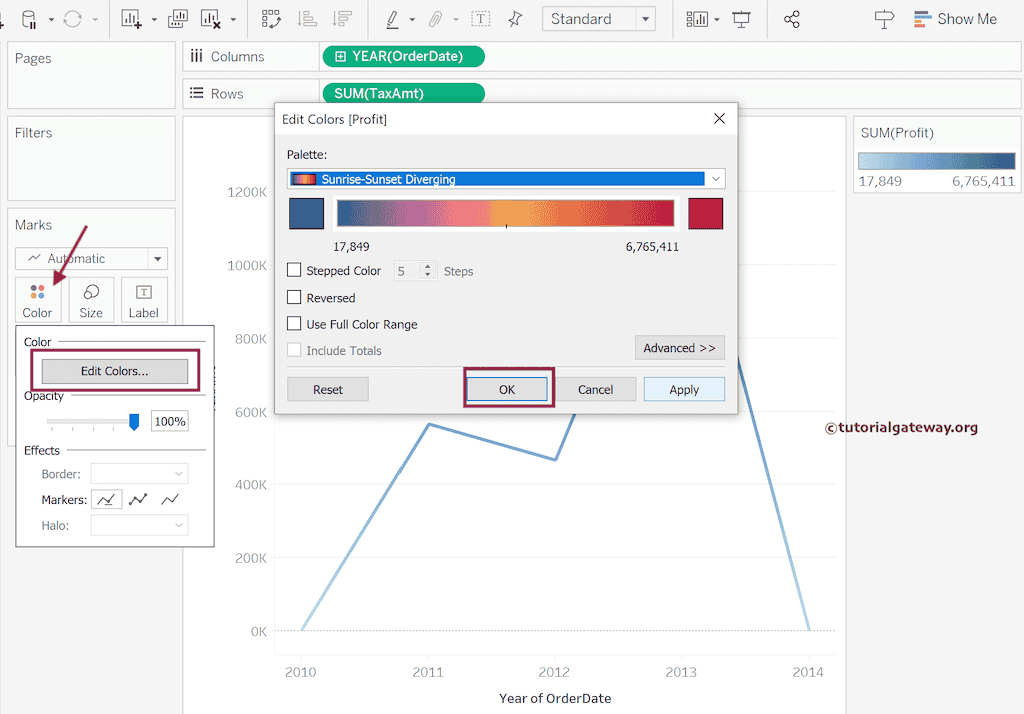Click the Size marks card button
This screenshot has width=1024, height=714.
point(91,300)
